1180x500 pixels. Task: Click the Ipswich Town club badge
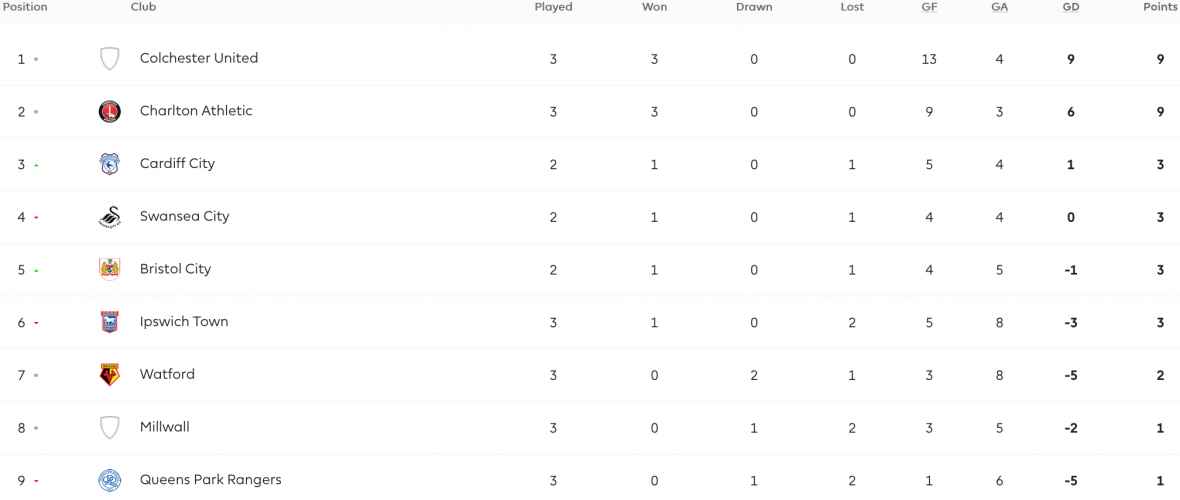click(x=110, y=322)
